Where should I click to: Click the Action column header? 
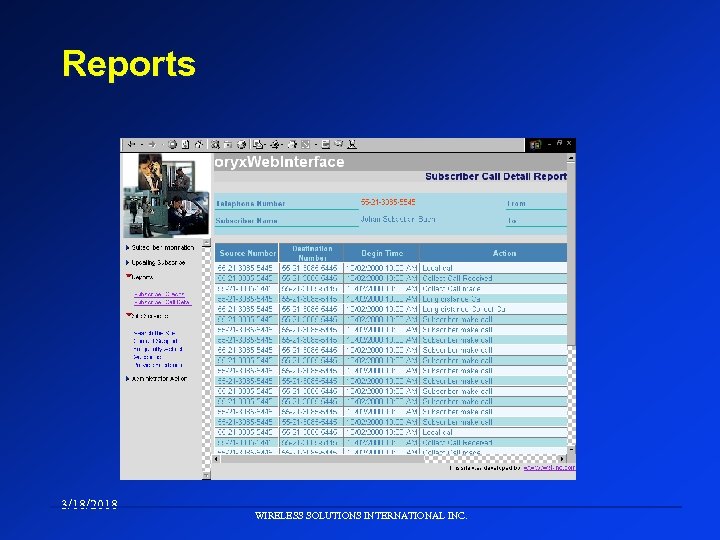[x=504, y=253]
